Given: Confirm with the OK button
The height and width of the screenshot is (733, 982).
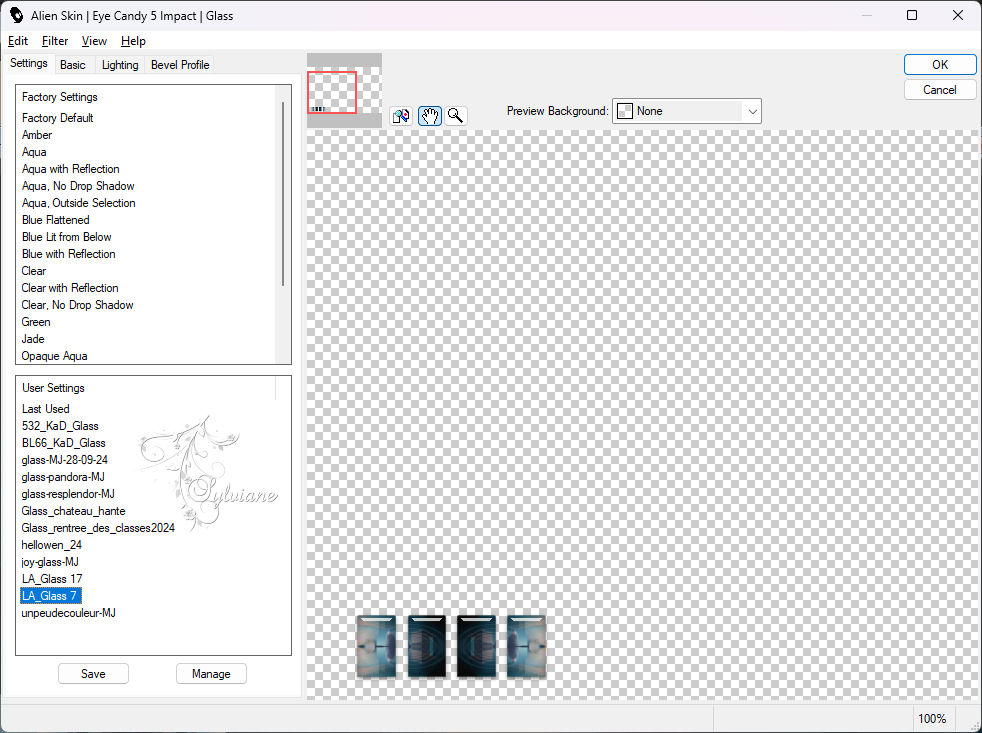Looking at the screenshot, I should click(x=939, y=65).
